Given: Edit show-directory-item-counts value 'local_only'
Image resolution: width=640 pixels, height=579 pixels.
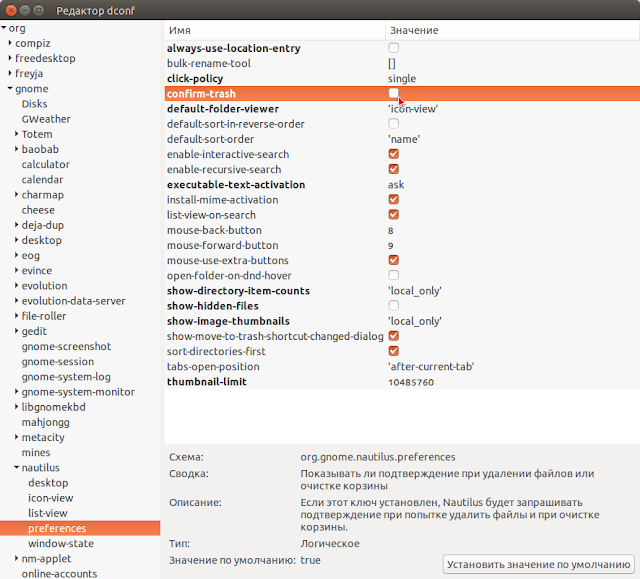Looking at the screenshot, I should point(414,291).
